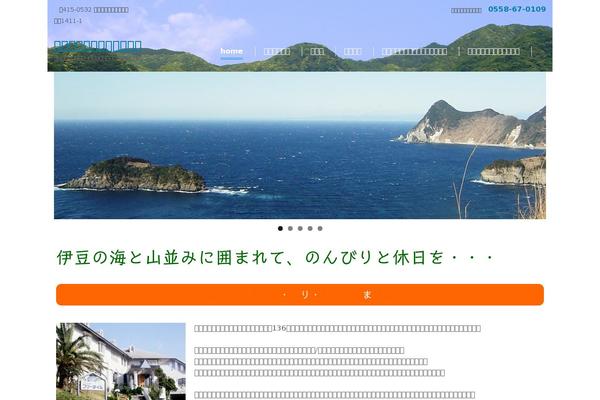Select the first active slideshow dot
This screenshot has width=600, height=400.
pyautogui.click(x=280, y=229)
